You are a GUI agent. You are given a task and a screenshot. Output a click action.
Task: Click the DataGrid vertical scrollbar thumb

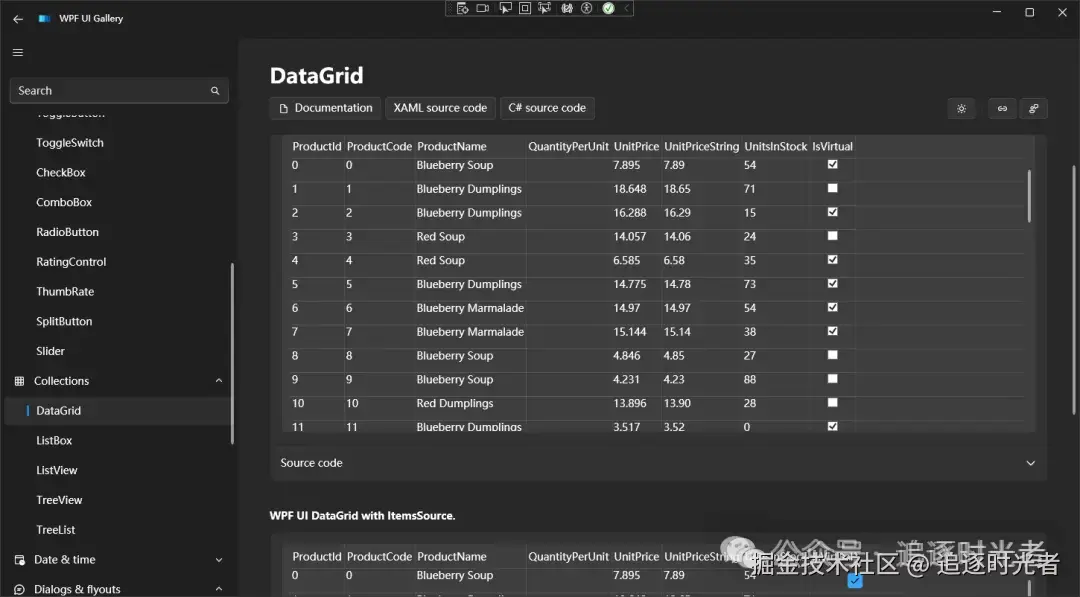coord(1029,196)
